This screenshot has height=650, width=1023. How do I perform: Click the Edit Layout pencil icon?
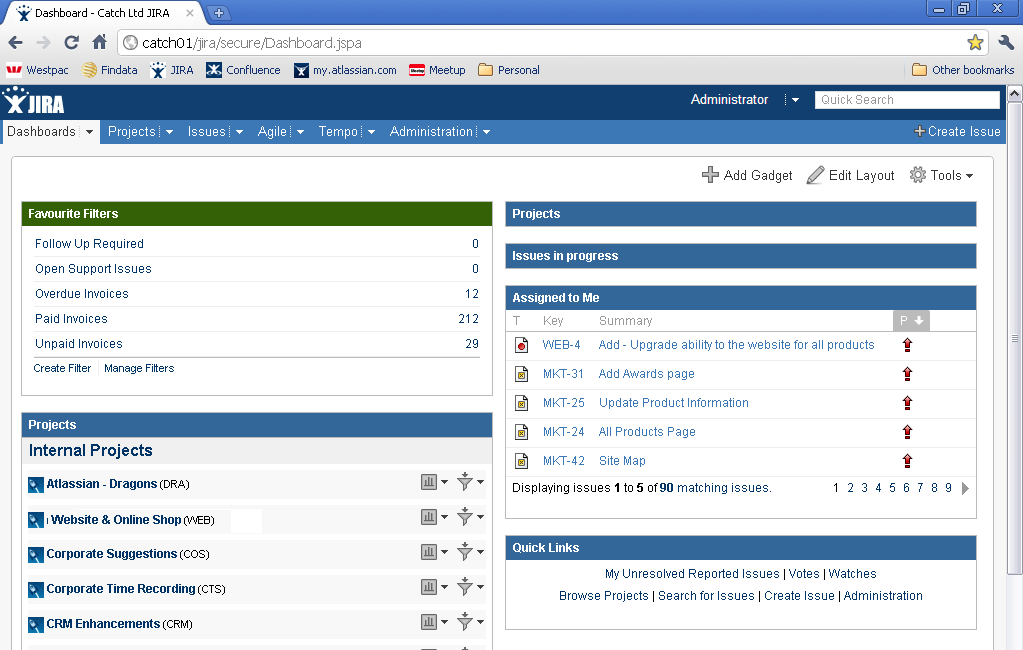pyautogui.click(x=815, y=175)
